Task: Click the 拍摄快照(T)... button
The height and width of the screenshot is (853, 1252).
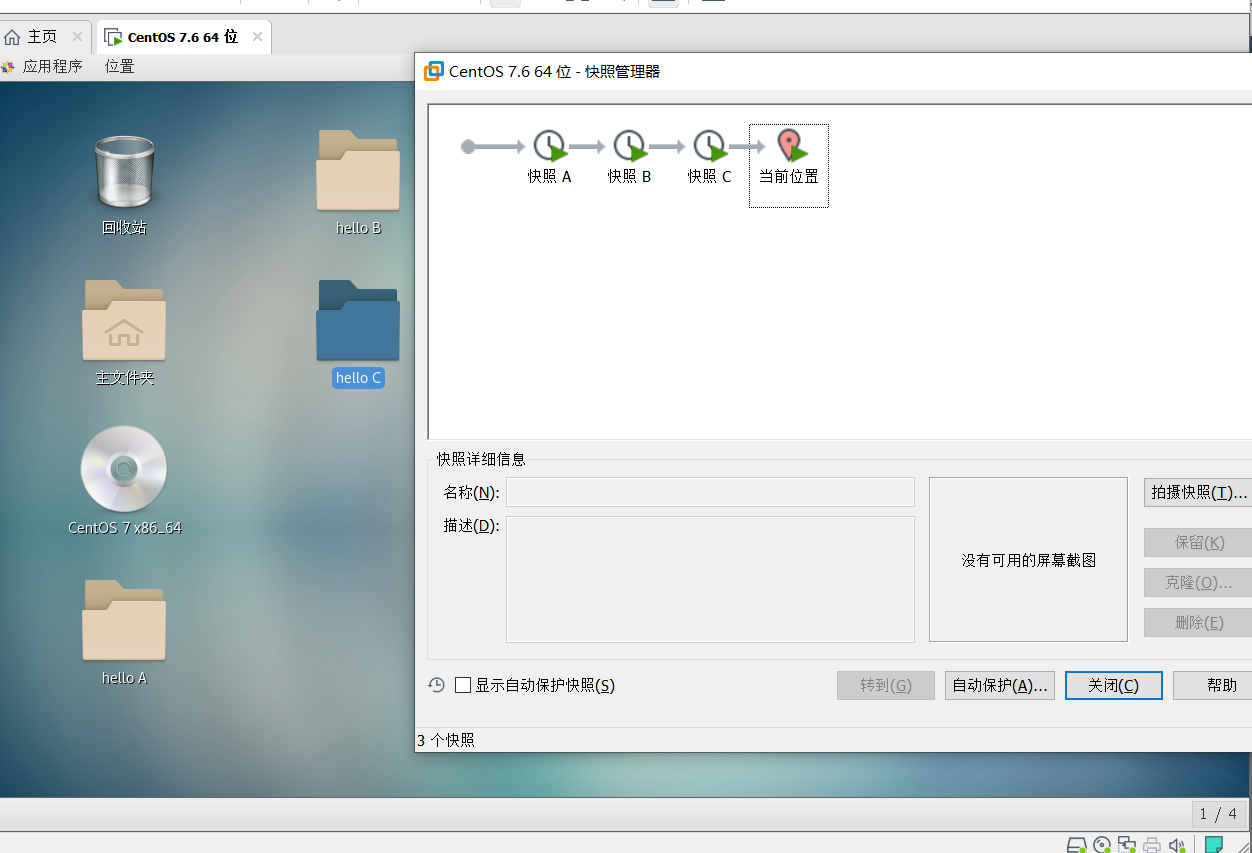Action: (x=1198, y=492)
